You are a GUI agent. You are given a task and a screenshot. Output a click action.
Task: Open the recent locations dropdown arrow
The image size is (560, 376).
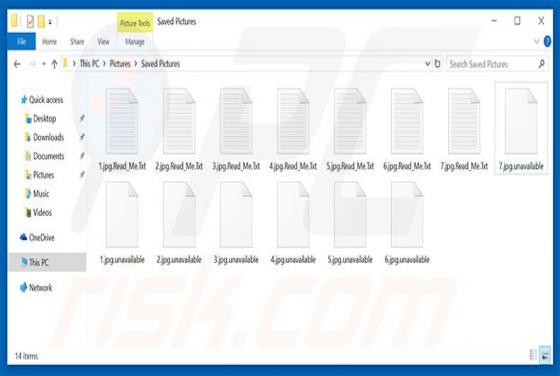click(x=44, y=64)
